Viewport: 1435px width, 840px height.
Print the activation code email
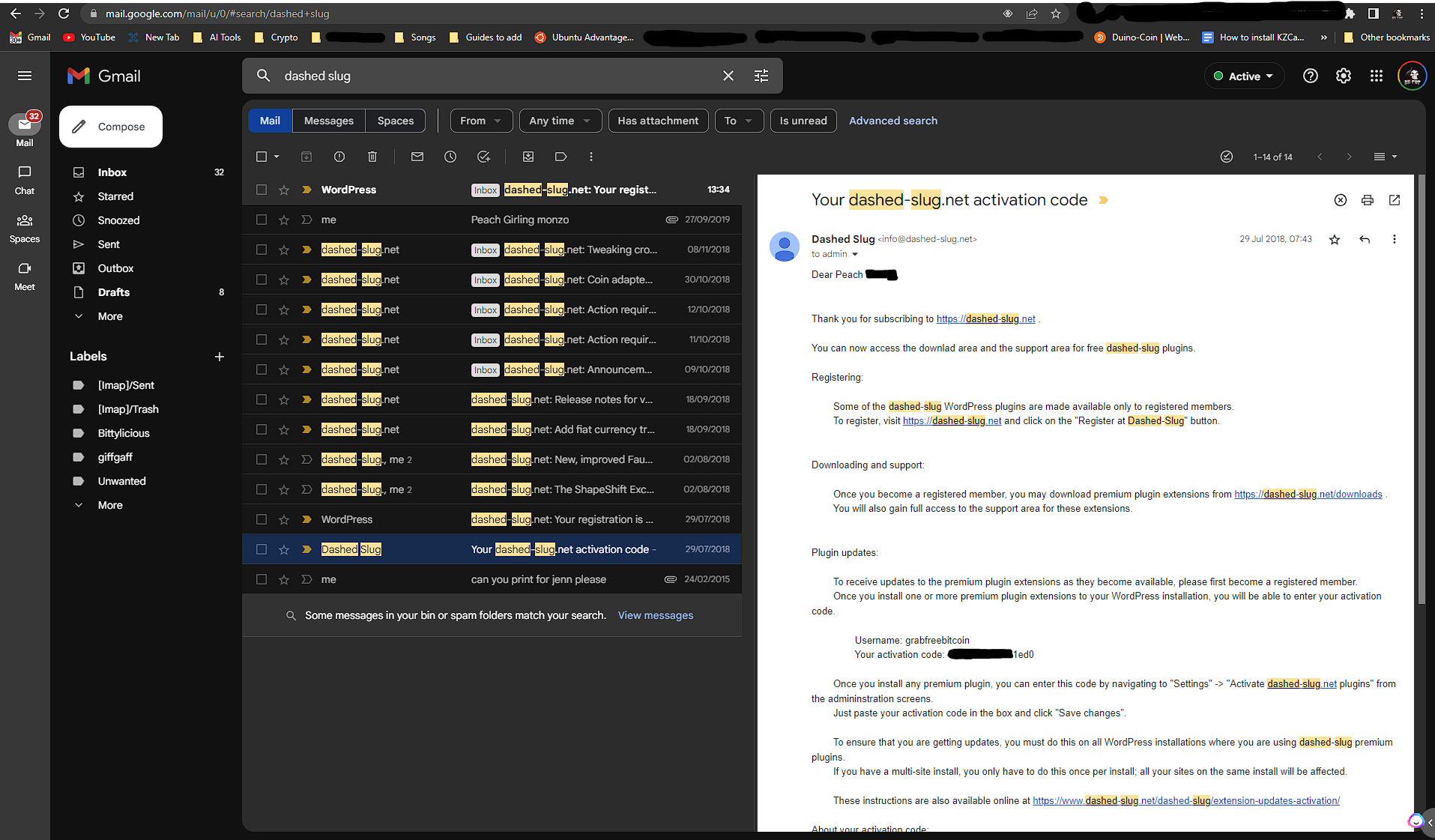coord(1368,200)
